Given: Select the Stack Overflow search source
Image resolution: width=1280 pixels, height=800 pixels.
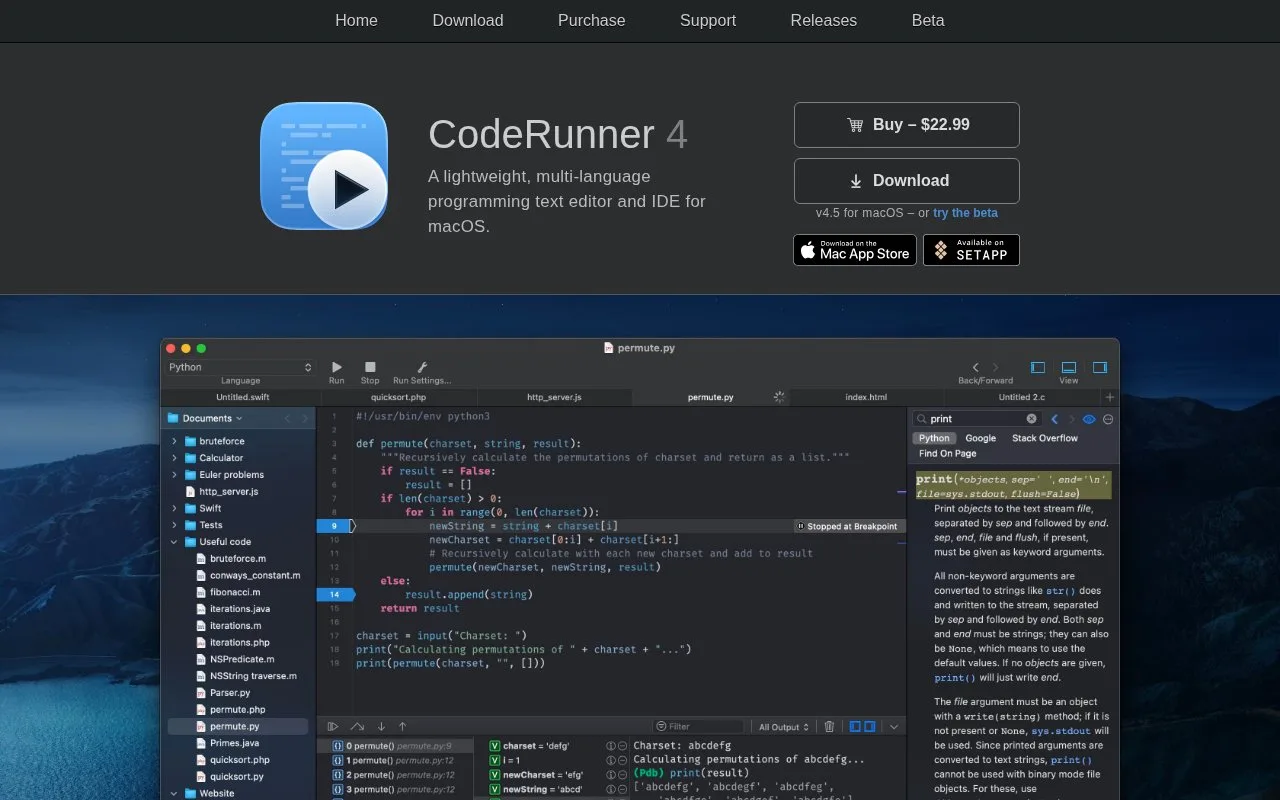Looking at the screenshot, I should click(1045, 438).
